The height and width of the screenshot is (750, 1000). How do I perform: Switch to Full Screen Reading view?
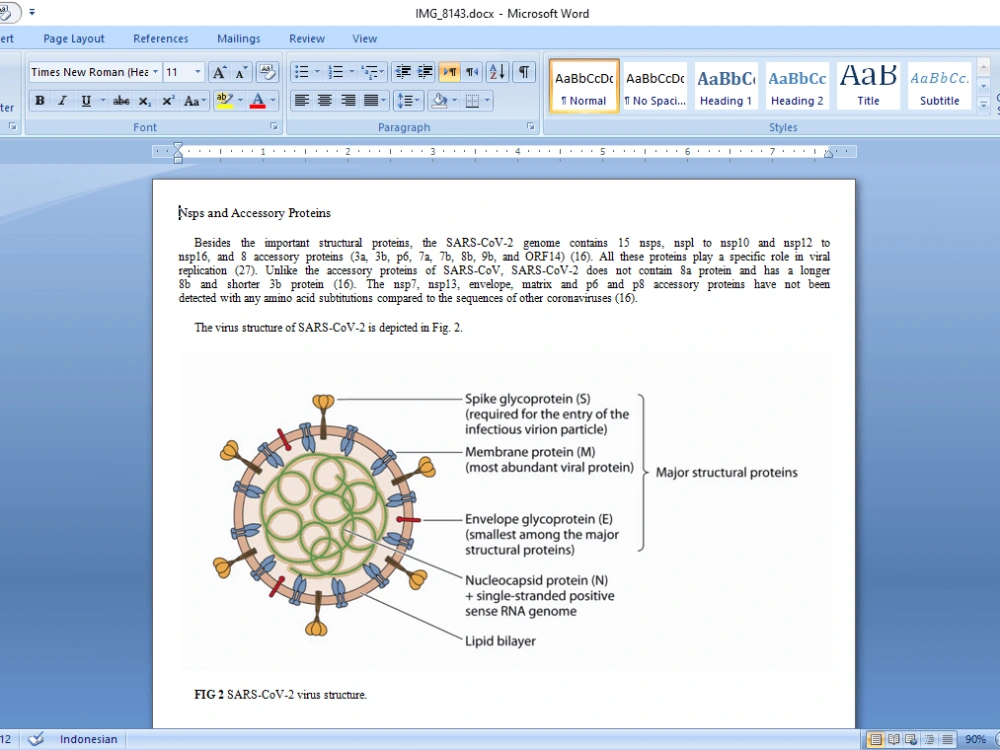click(893, 740)
